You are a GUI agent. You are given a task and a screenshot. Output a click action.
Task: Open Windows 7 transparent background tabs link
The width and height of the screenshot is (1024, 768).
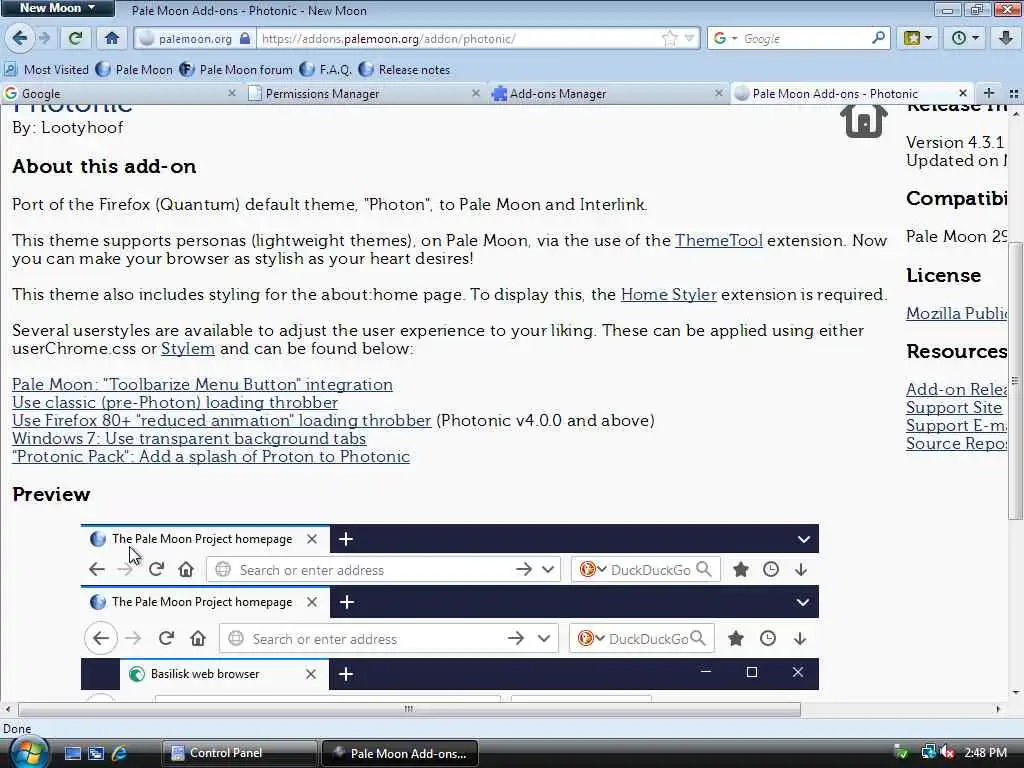(189, 438)
